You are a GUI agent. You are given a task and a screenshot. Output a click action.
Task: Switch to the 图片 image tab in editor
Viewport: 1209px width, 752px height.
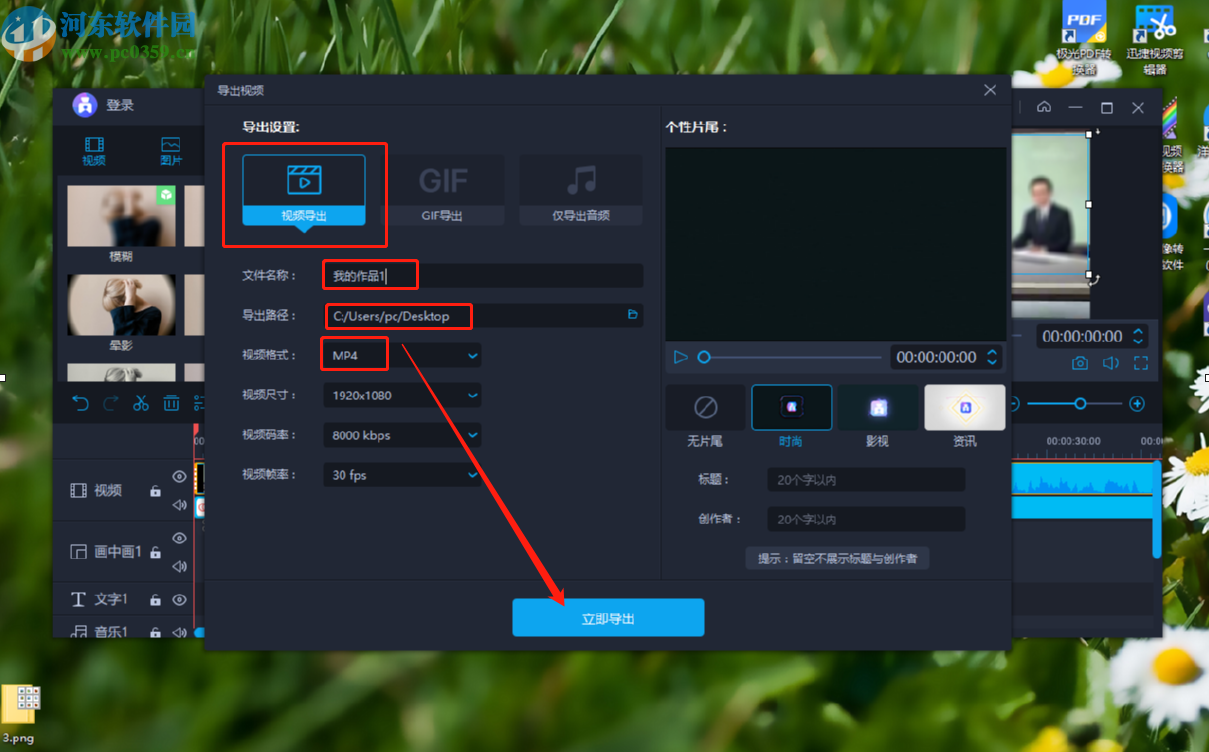coord(171,151)
